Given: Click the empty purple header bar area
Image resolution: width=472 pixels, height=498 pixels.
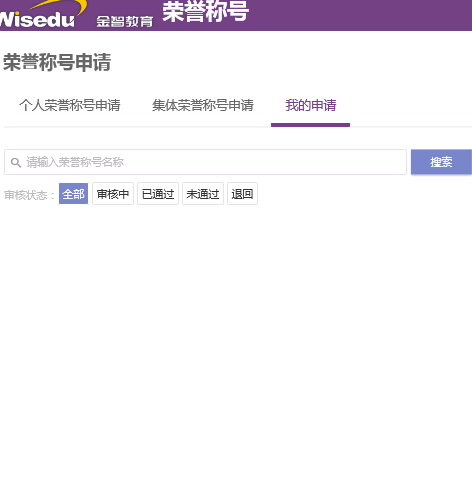Looking at the screenshot, I should [x=360, y=15].
